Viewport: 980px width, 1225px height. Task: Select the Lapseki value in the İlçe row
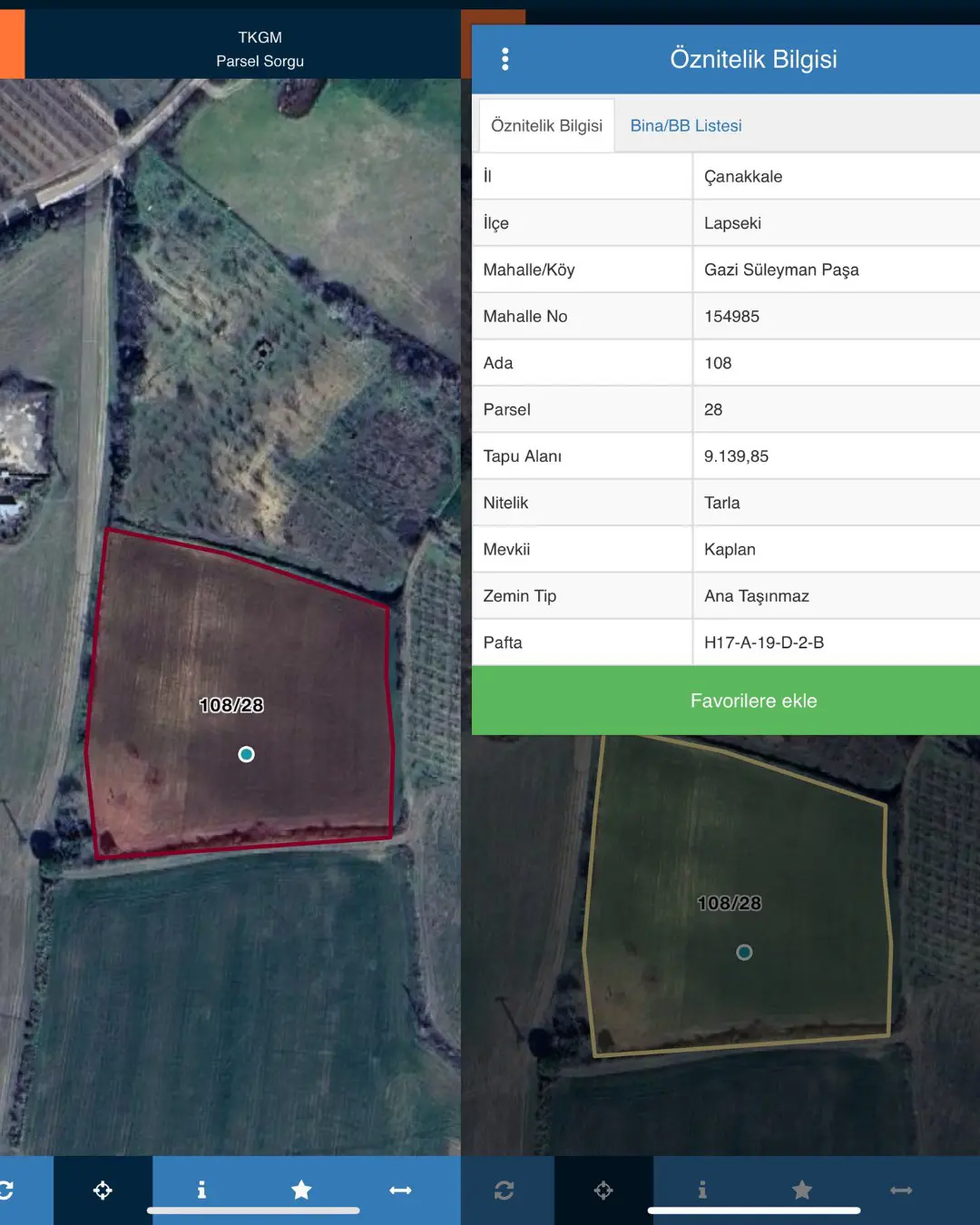click(x=732, y=223)
